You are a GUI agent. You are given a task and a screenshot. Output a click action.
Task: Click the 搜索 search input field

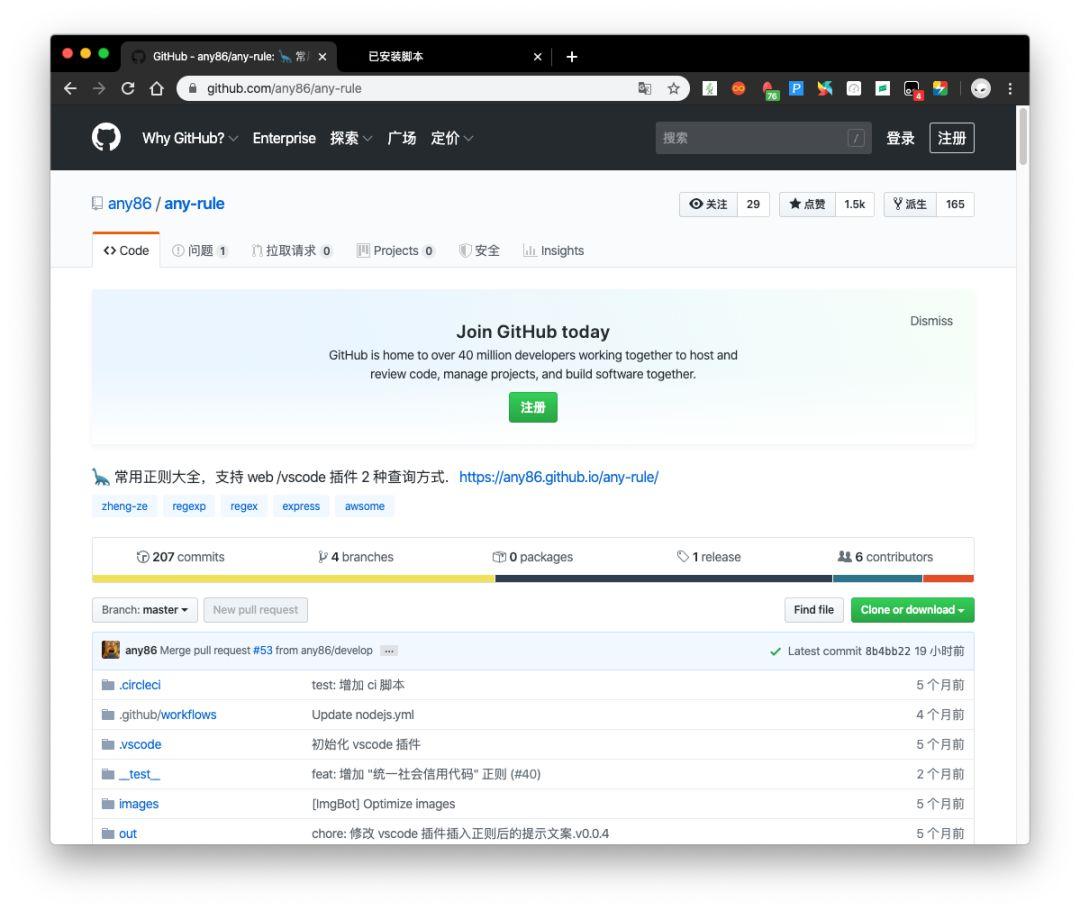pyautogui.click(x=760, y=138)
